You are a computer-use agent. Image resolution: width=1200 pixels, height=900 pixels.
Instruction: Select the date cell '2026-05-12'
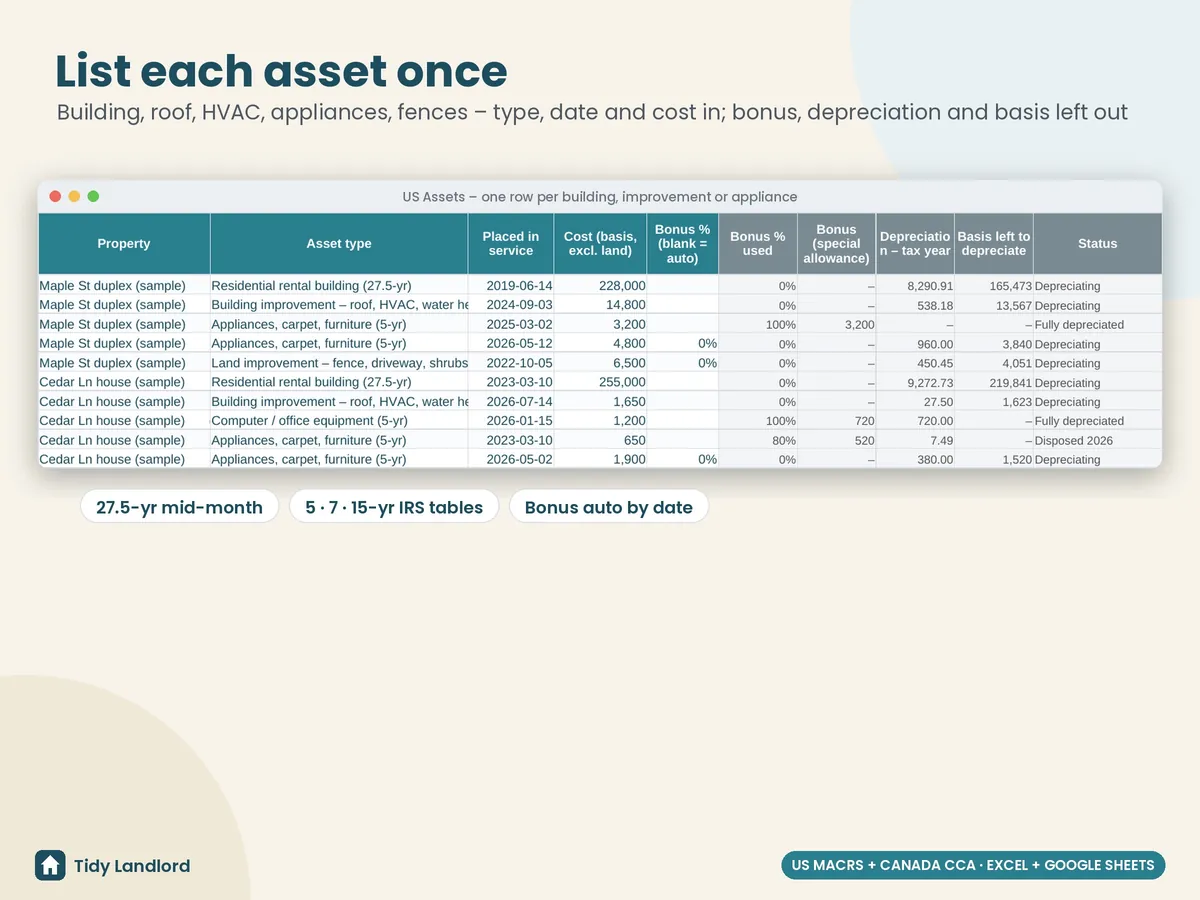[x=511, y=344]
